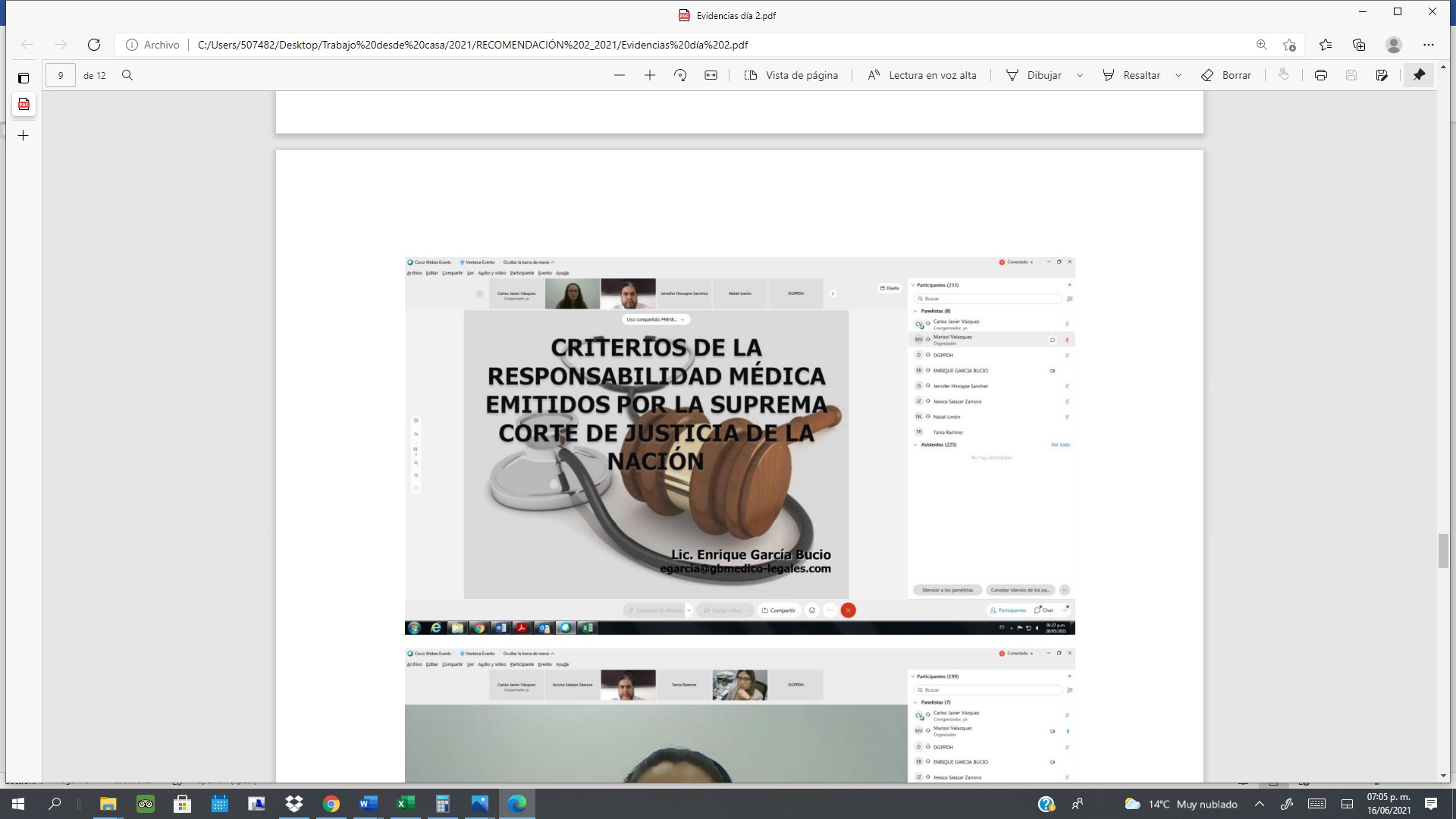This screenshot has width=1456, height=819.
Task: Click the browser zoom magnifier icon
Action: click(x=1262, y=45)
